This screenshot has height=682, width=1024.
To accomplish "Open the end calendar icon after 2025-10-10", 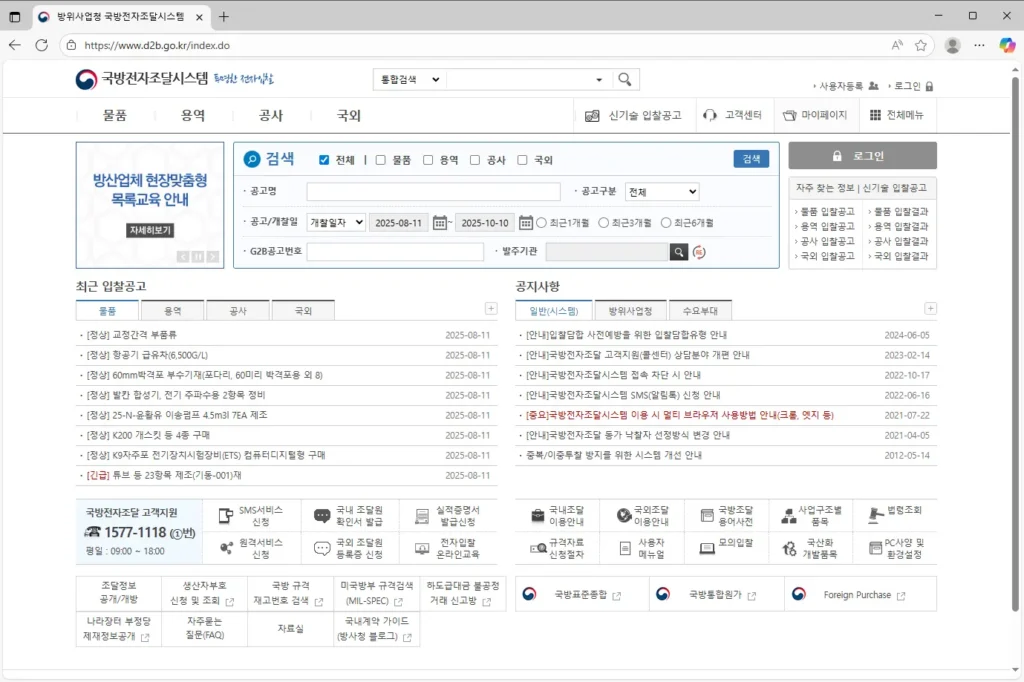I will (525, 223).
